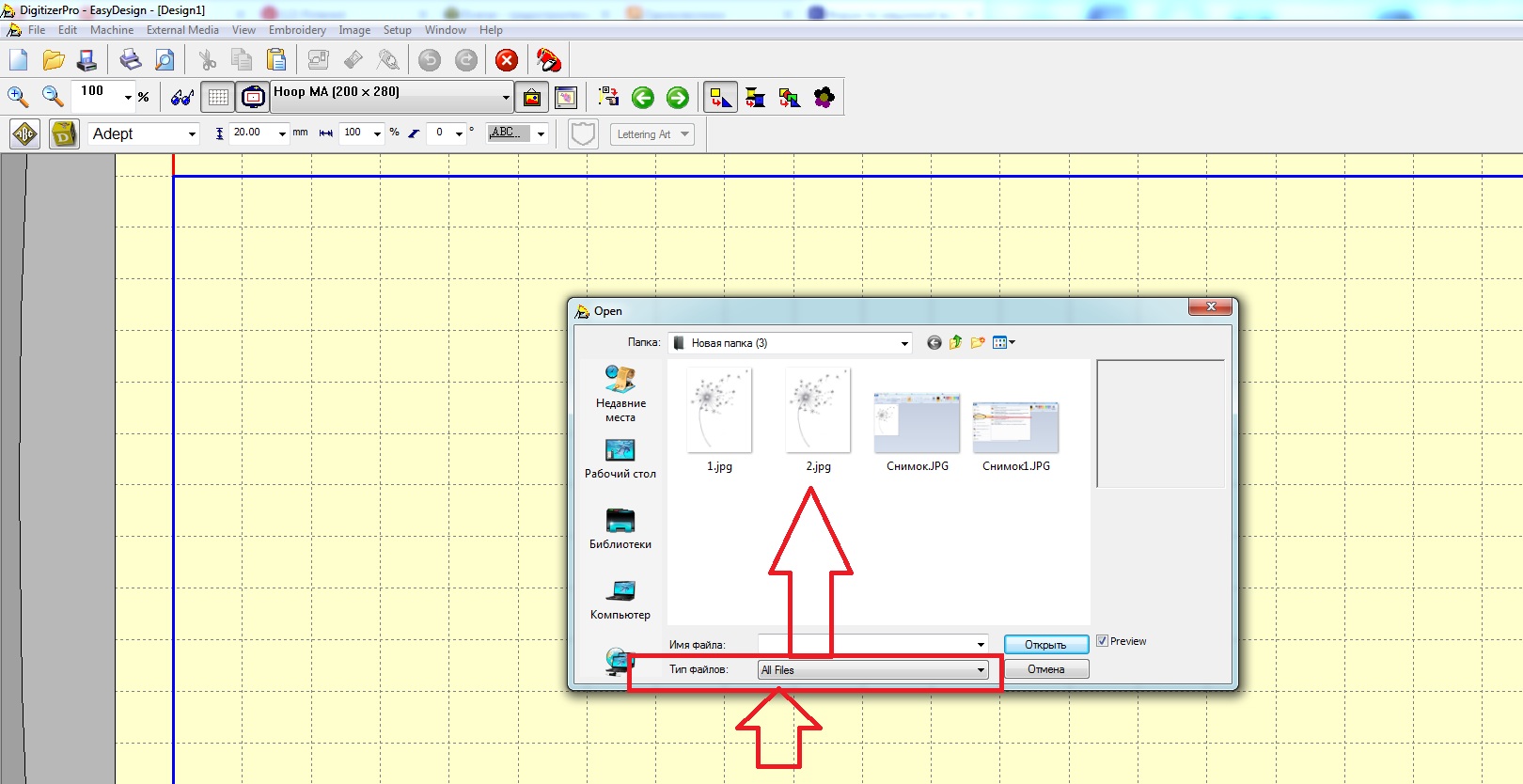Viewport: 1523px width, 784px height.
Task: Click the print icon in toolbar
Action: pos(130,61)
